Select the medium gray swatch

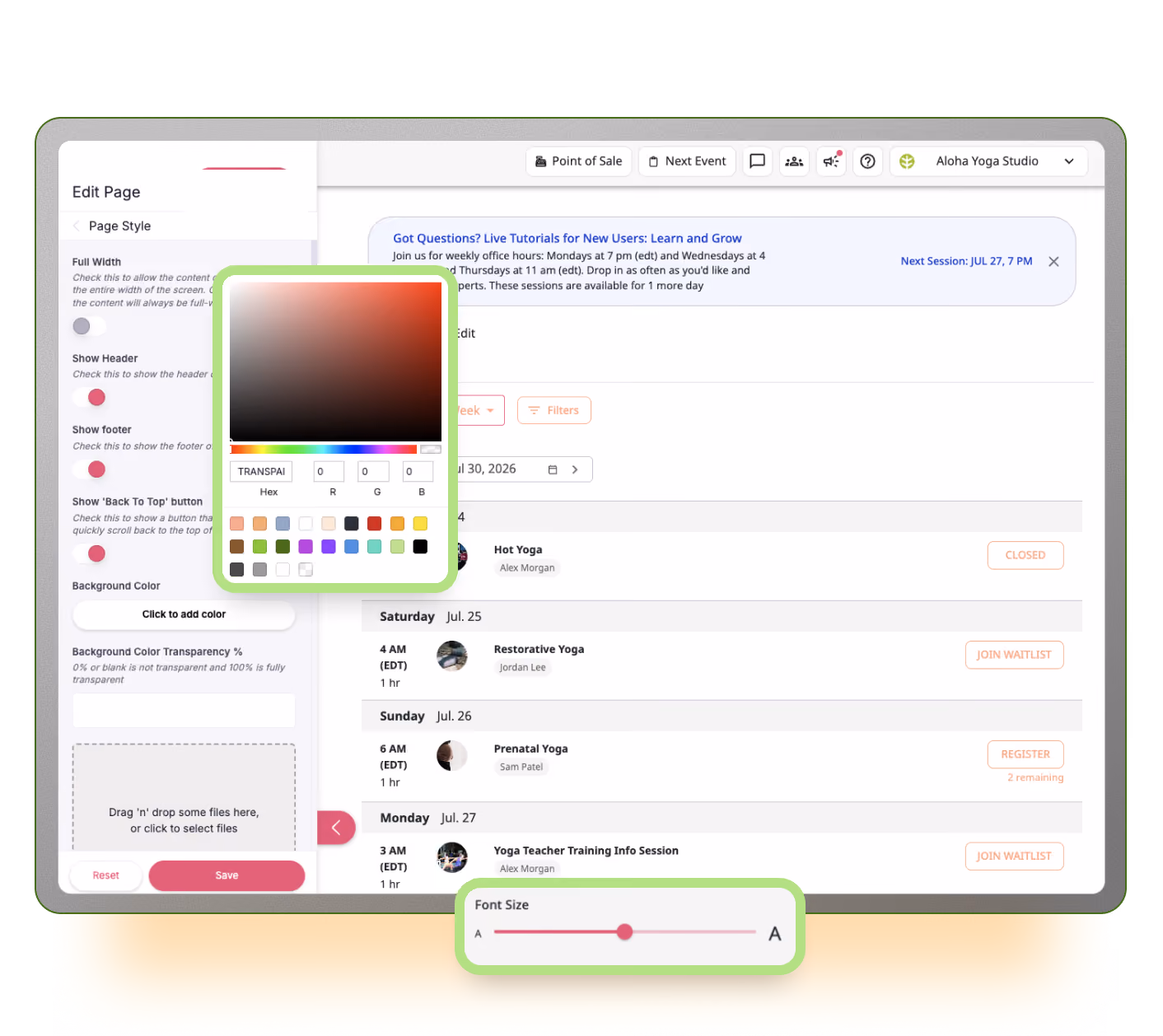click(x=259, y=570)
